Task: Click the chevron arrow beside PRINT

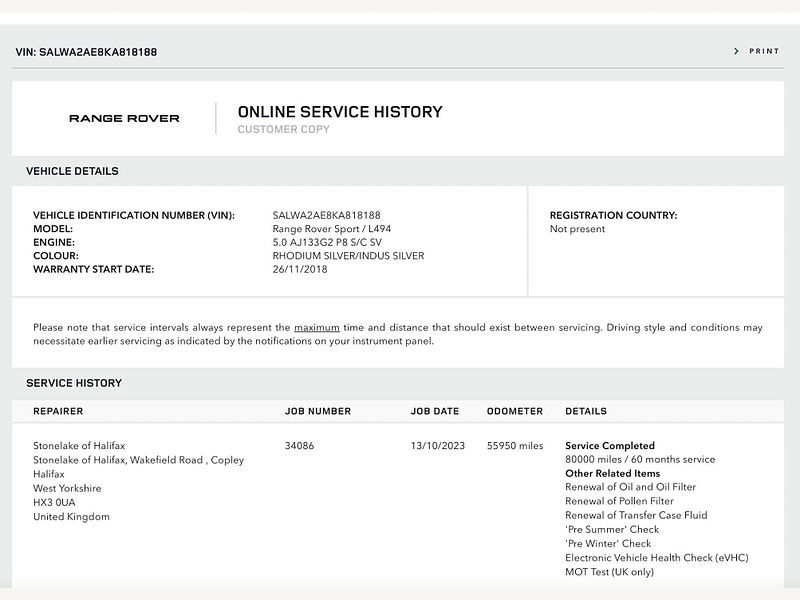Action: [736, 51]
